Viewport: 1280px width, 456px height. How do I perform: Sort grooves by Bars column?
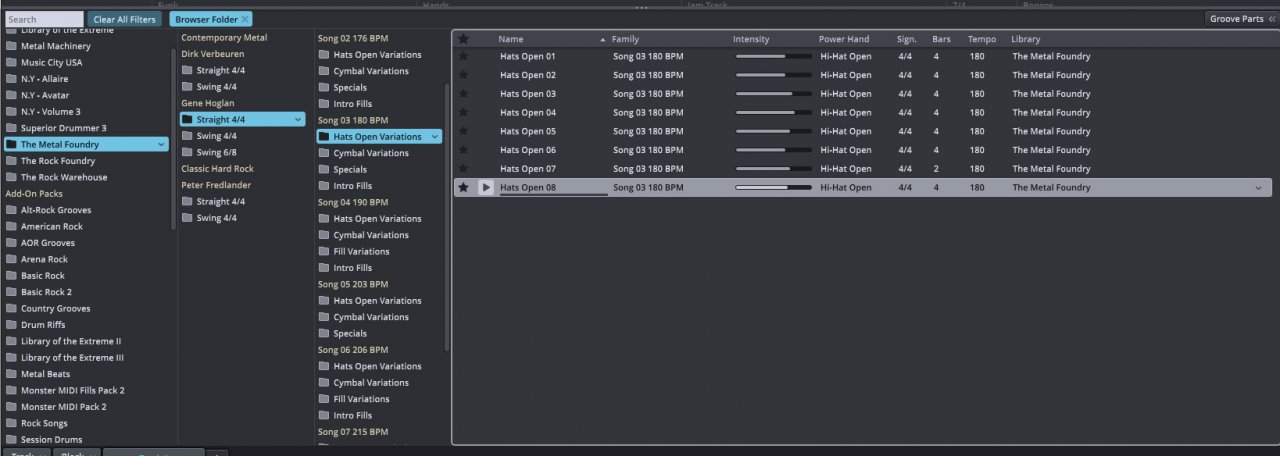tap(941, 39)
